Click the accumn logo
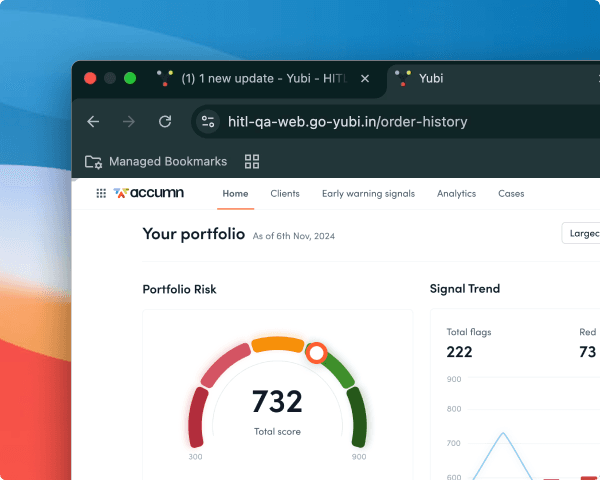Viewport: 600px width, 480px height. point(148,193)
